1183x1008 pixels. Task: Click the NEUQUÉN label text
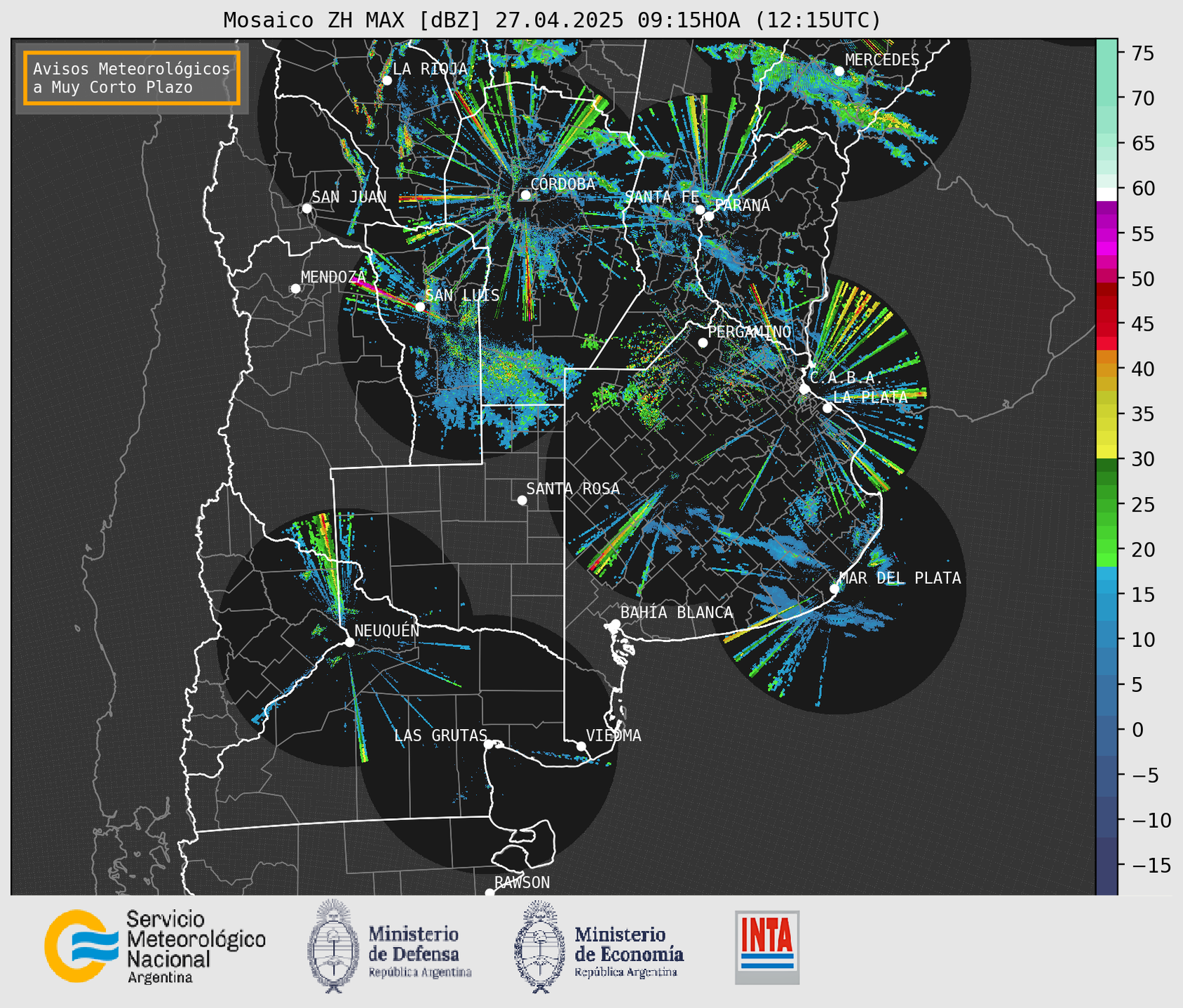(387, 630)
